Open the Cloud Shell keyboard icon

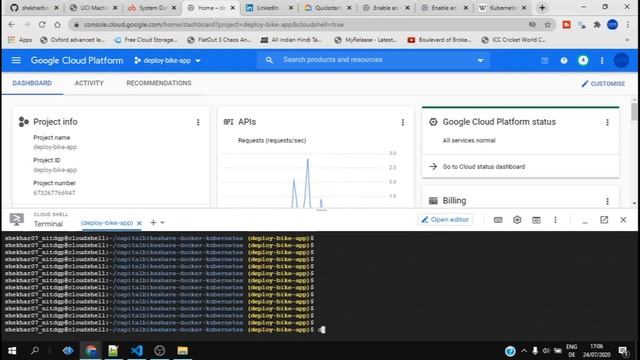(x=498, y=220)
